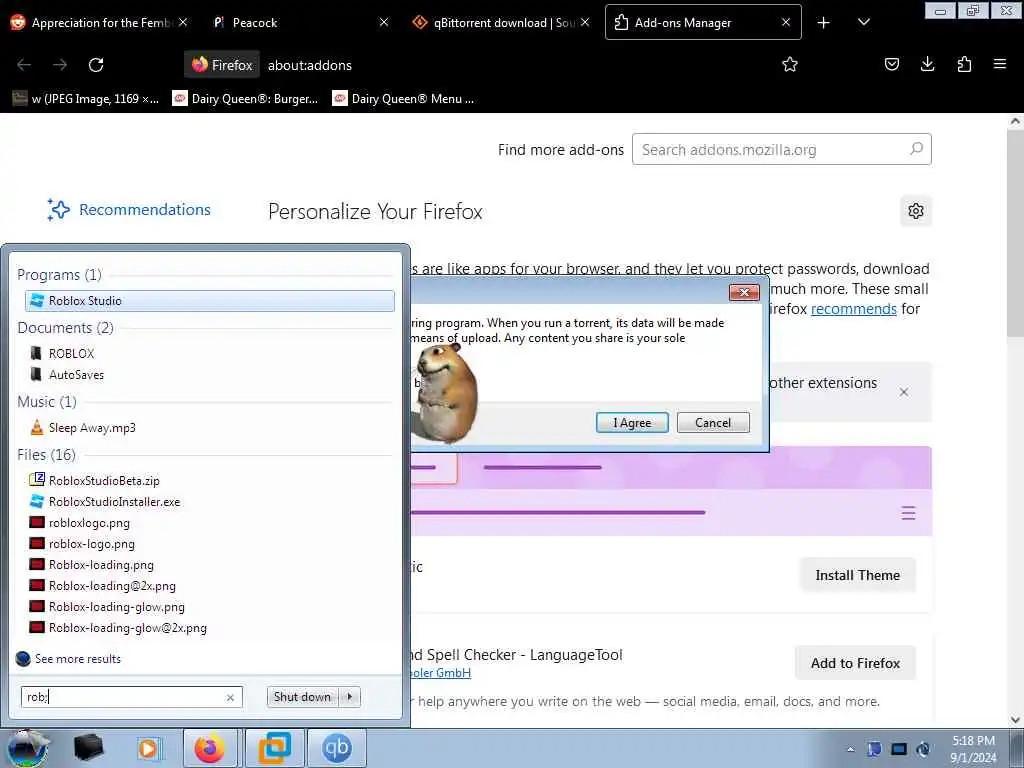Click the Add to Firefox button

coord(856,663)
